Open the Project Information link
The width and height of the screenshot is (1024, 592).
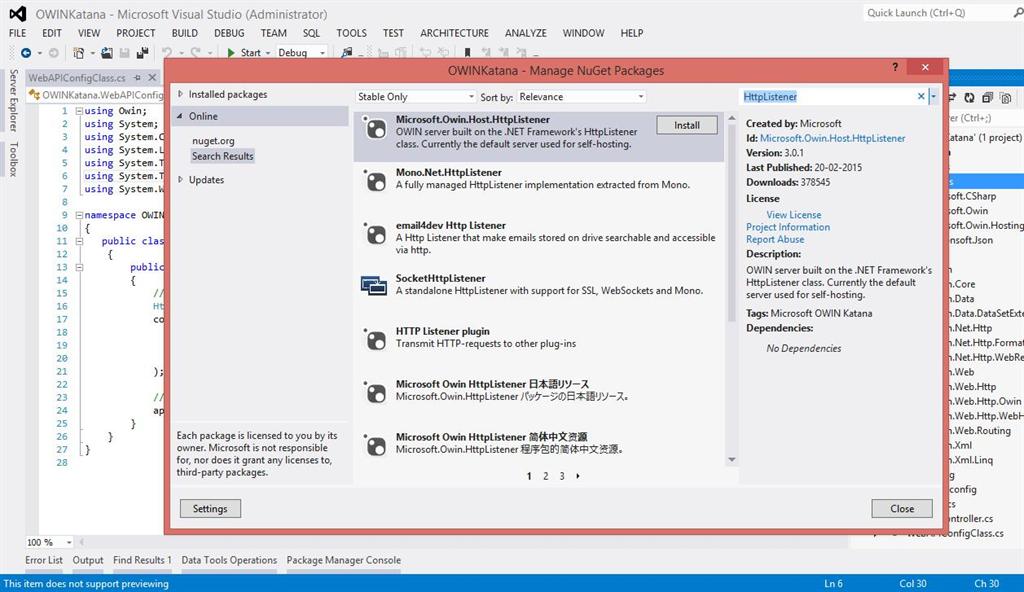(788, 227)
